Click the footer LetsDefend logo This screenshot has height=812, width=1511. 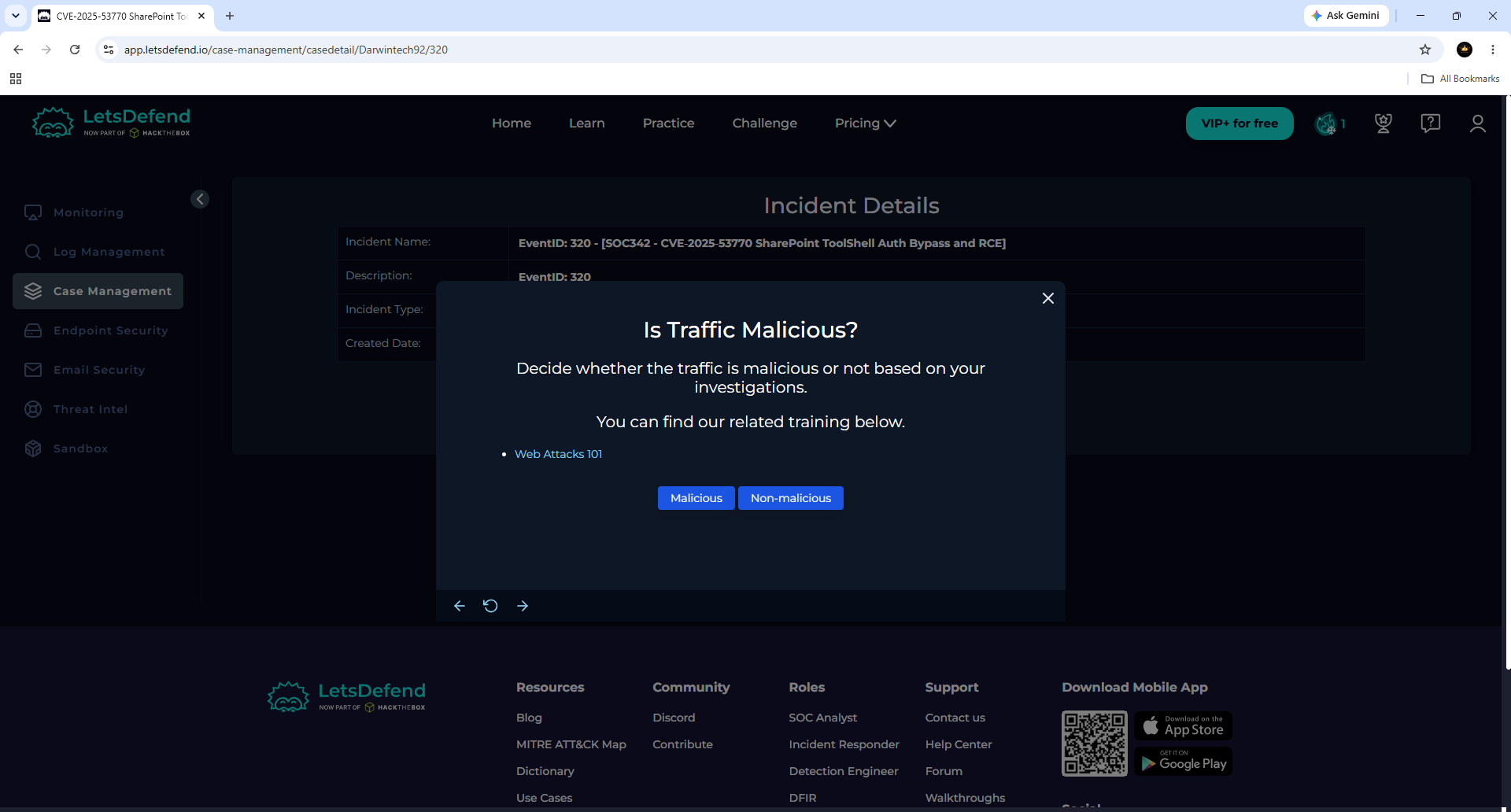346,697
